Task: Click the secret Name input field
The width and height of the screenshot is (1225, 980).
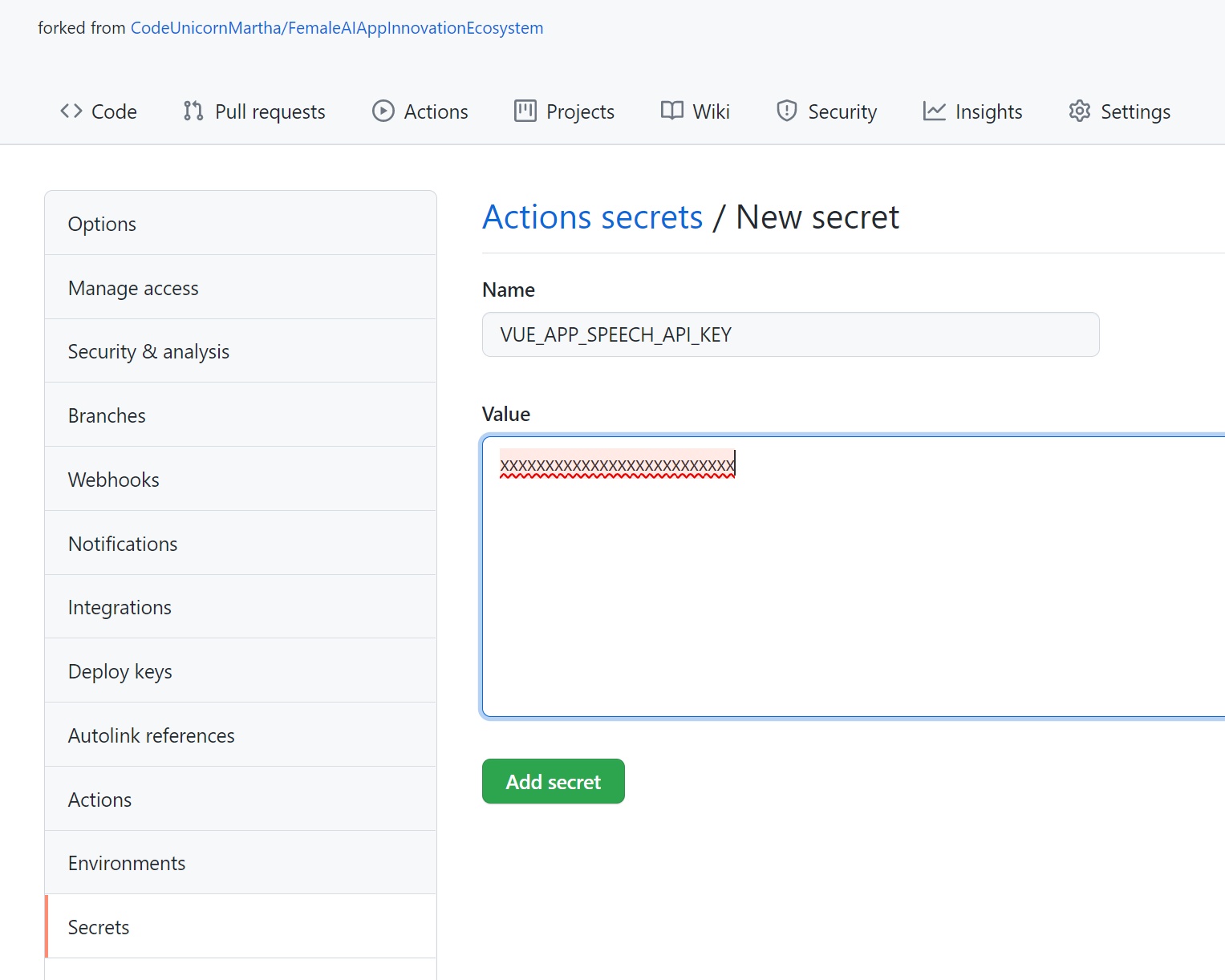Action: (x=790, y=334)
